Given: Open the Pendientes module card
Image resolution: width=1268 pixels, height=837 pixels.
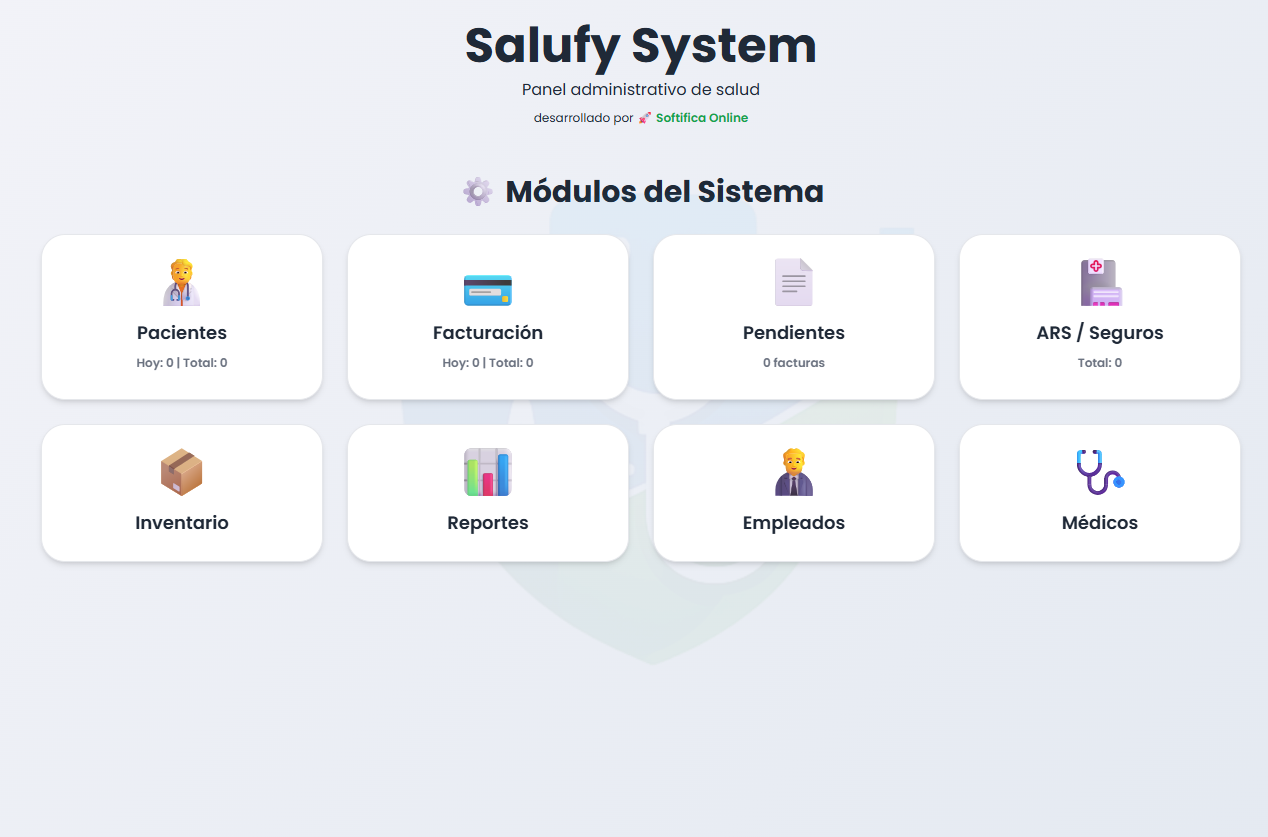Looking at the screenshot, I should pos(793,317).
